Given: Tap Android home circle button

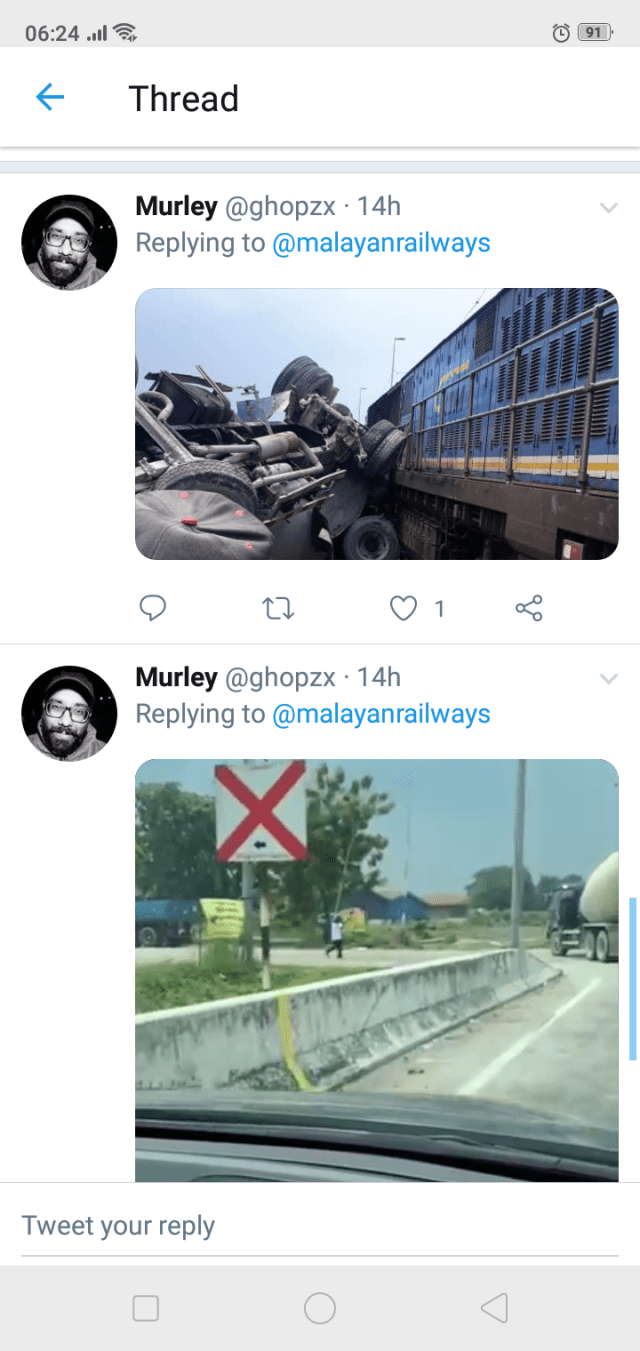Looking at the screenshot, I should 320,1308.
